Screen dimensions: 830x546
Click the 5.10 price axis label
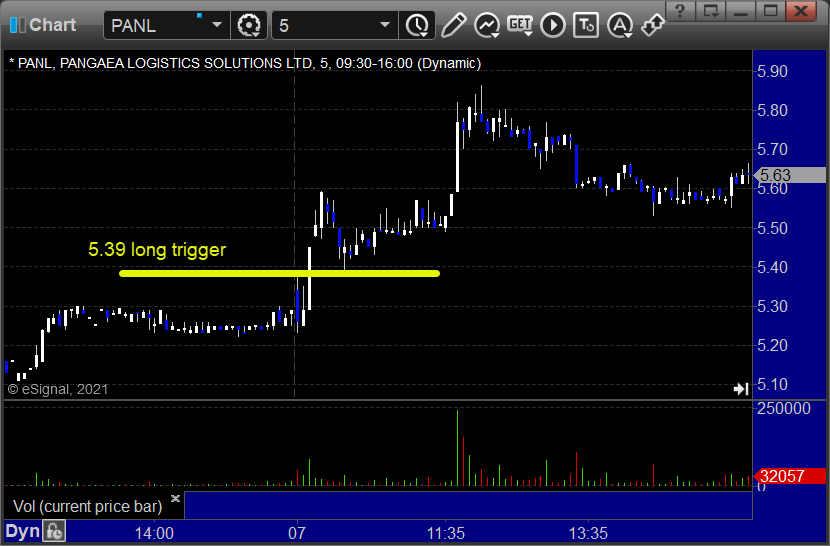[772, 384]
